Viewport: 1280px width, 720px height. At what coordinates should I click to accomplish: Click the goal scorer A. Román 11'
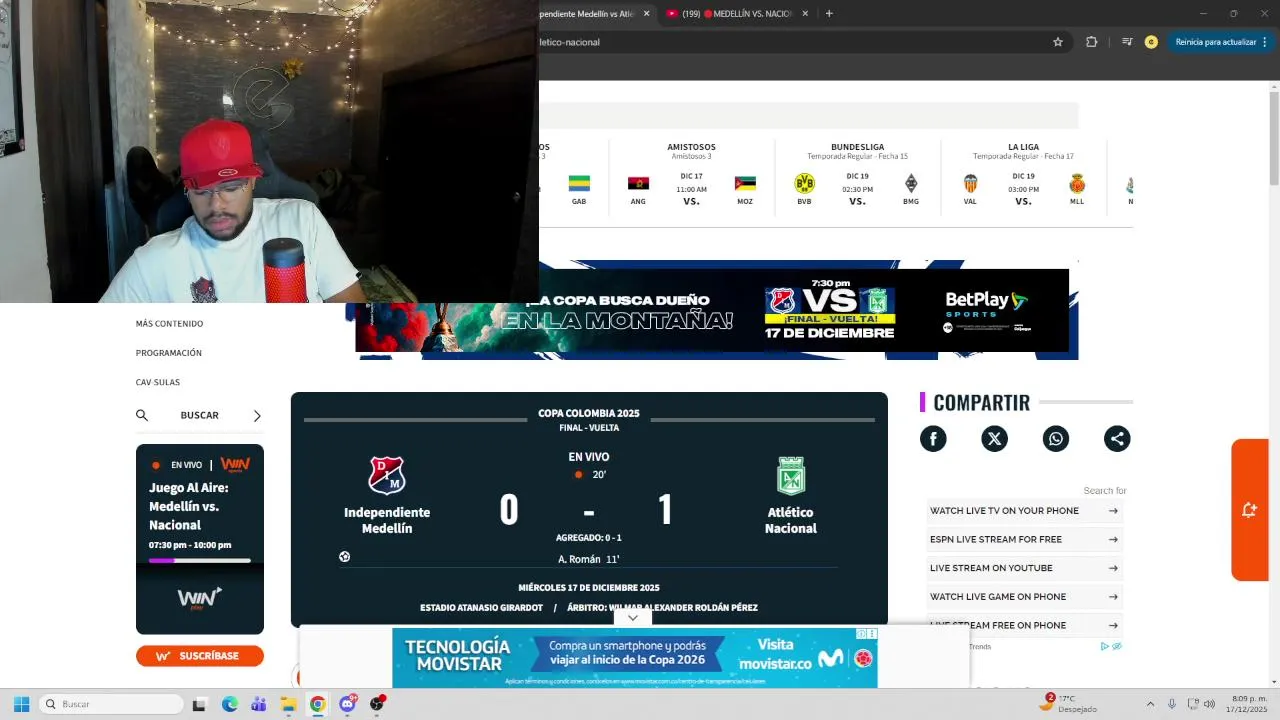pyautogui.click(x=589, y=560)
